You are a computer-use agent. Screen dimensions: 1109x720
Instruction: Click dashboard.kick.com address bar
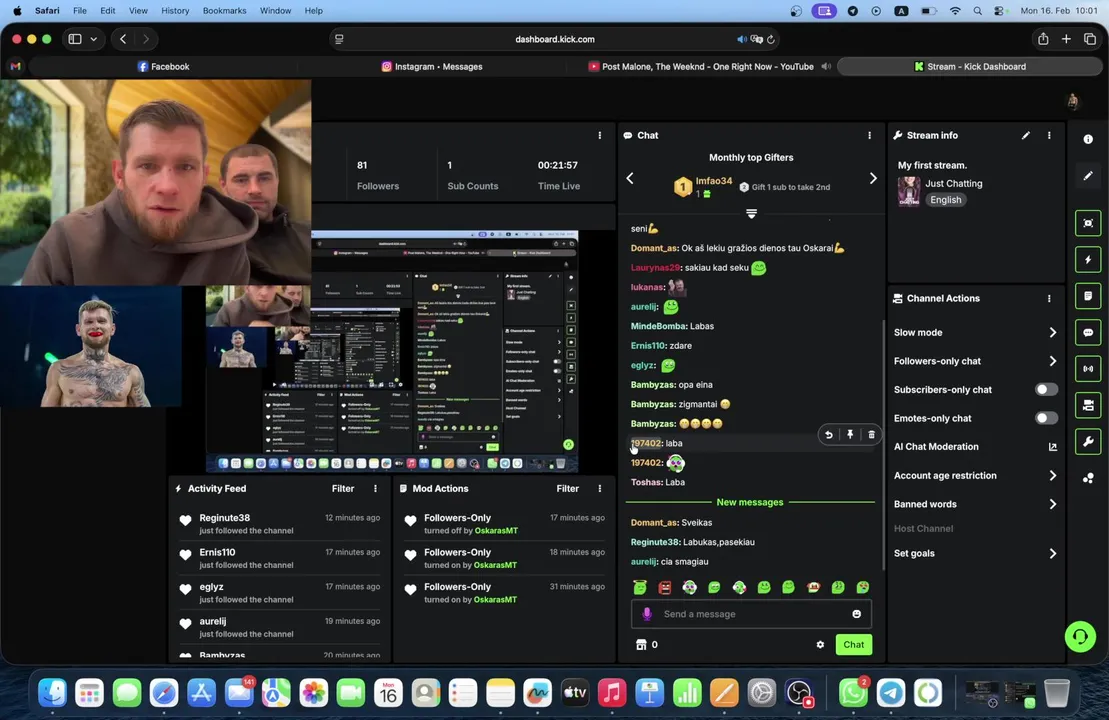[x=554, y=40]
